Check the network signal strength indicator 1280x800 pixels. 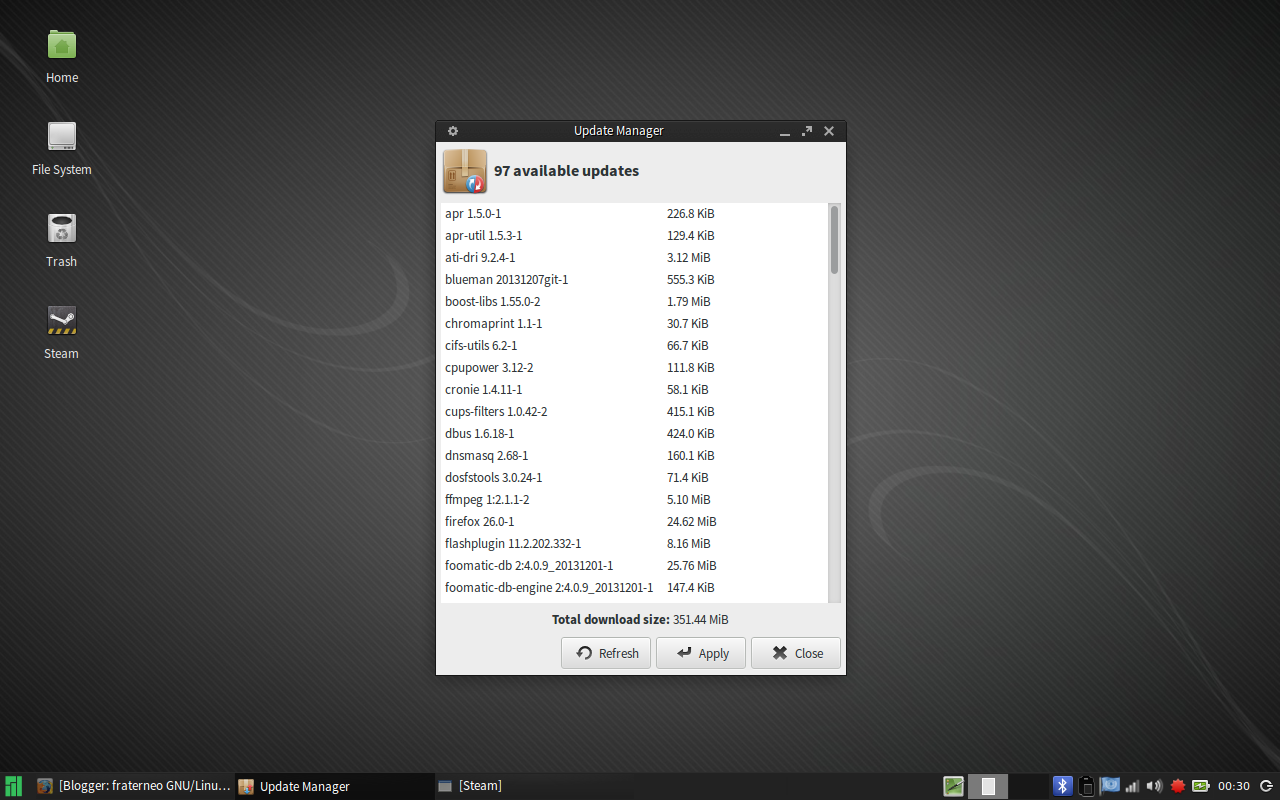pos(1132,786)
